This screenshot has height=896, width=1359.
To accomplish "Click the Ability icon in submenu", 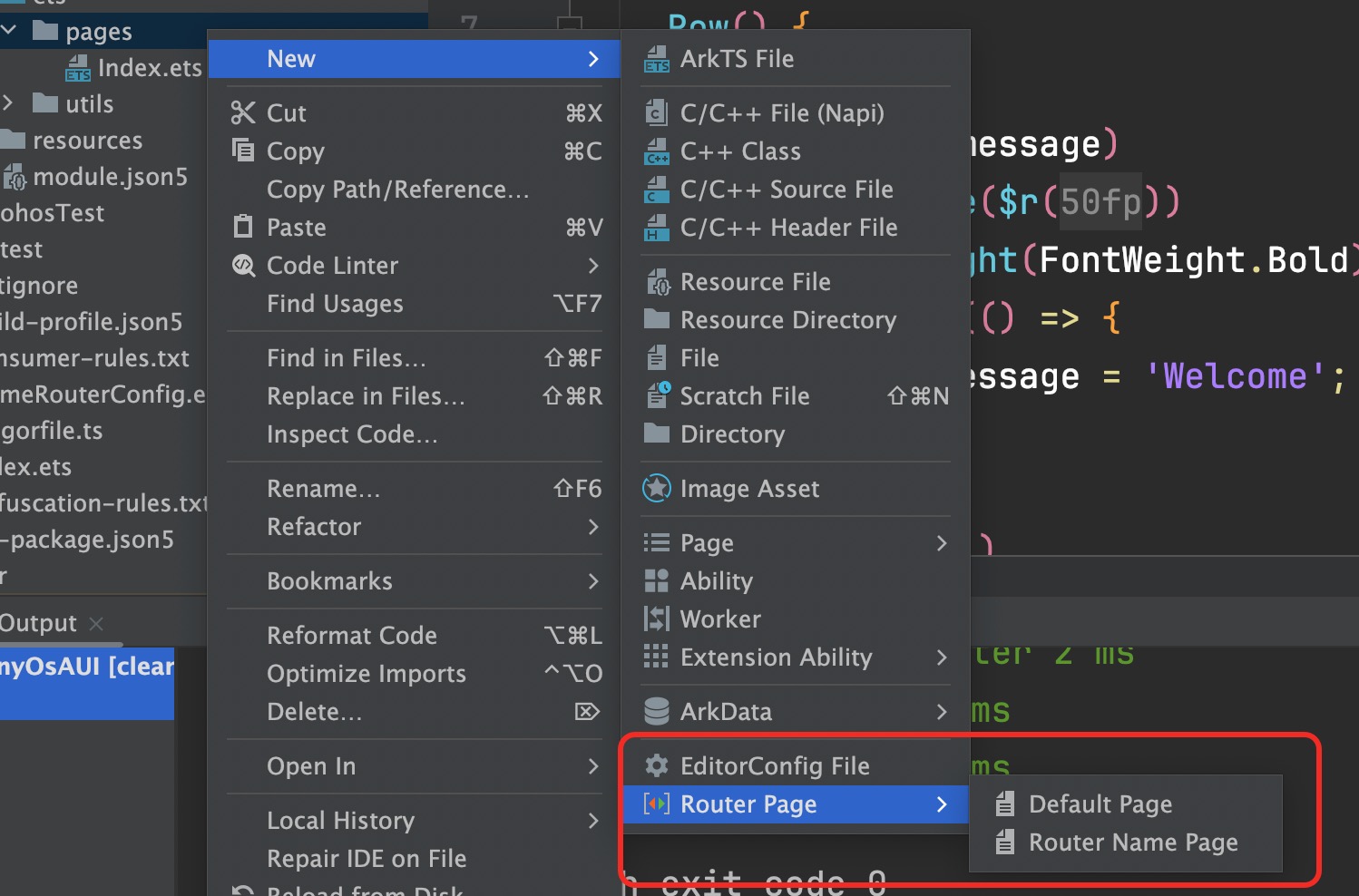I will [x=656, y=580].
